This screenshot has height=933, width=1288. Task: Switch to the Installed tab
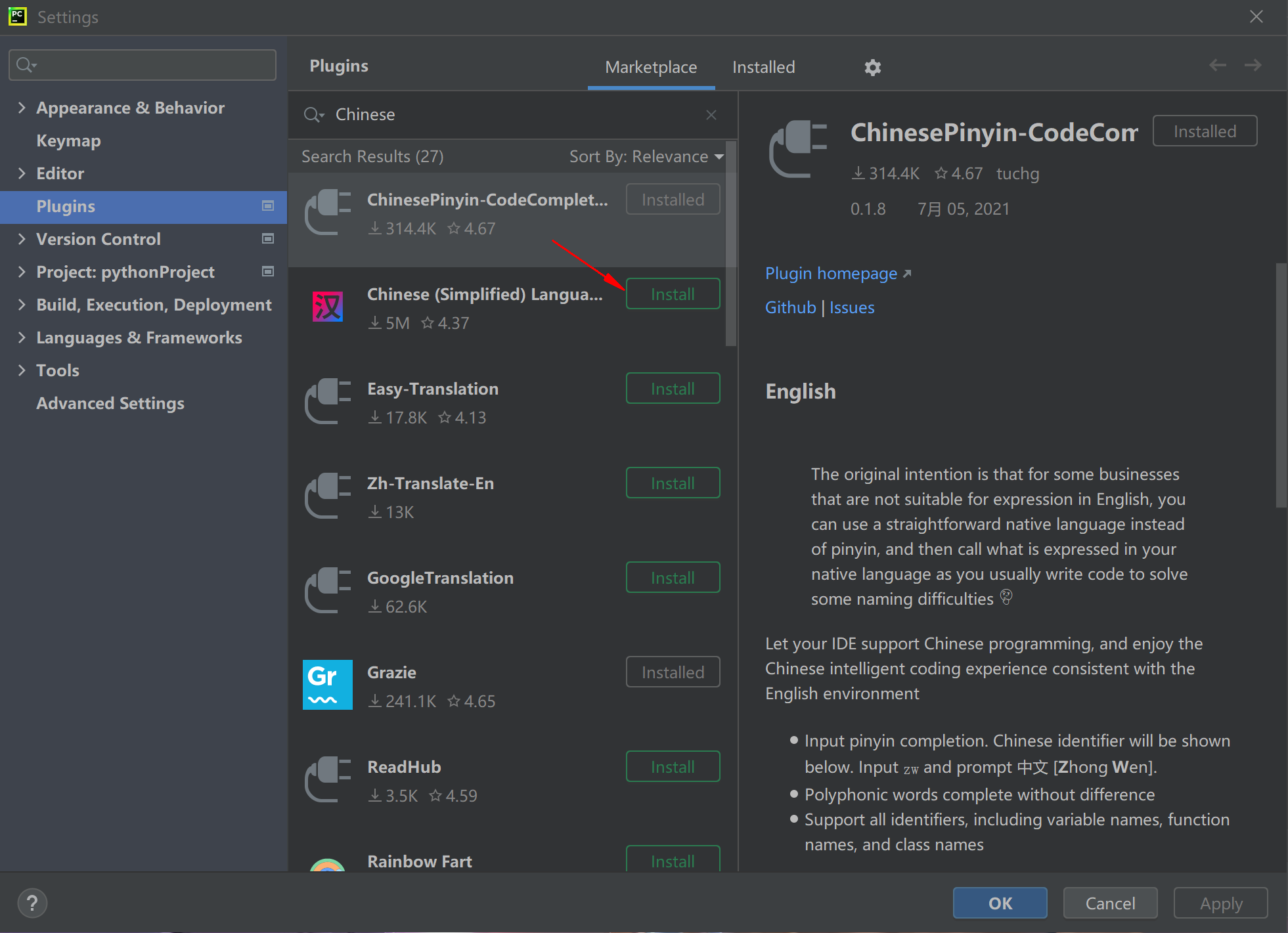[763, 68]
